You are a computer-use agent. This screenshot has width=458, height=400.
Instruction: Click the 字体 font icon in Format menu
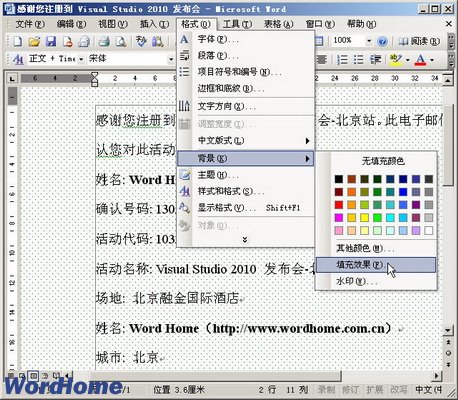tap(184, 40)
